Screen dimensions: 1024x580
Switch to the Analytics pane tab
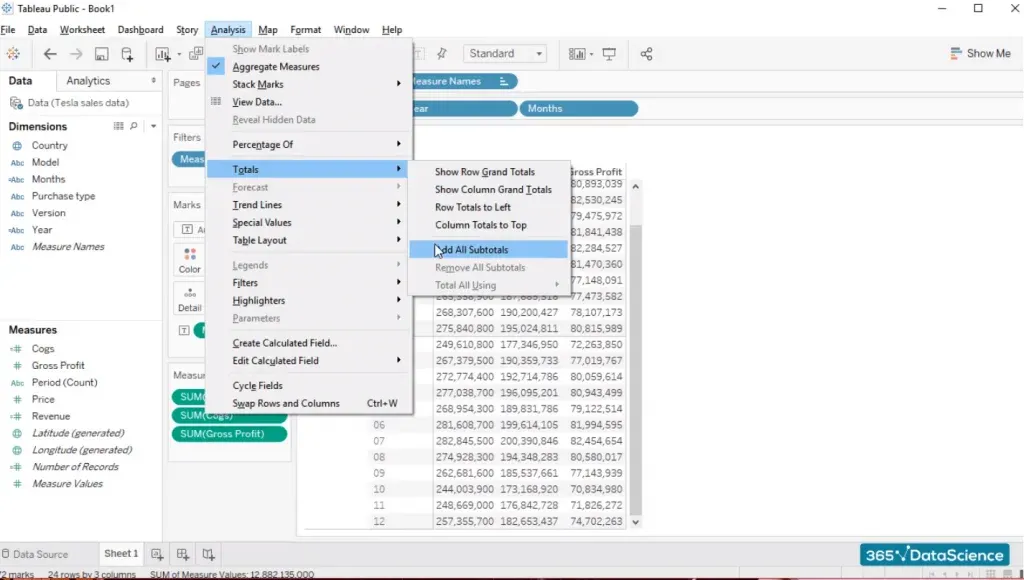88,81
